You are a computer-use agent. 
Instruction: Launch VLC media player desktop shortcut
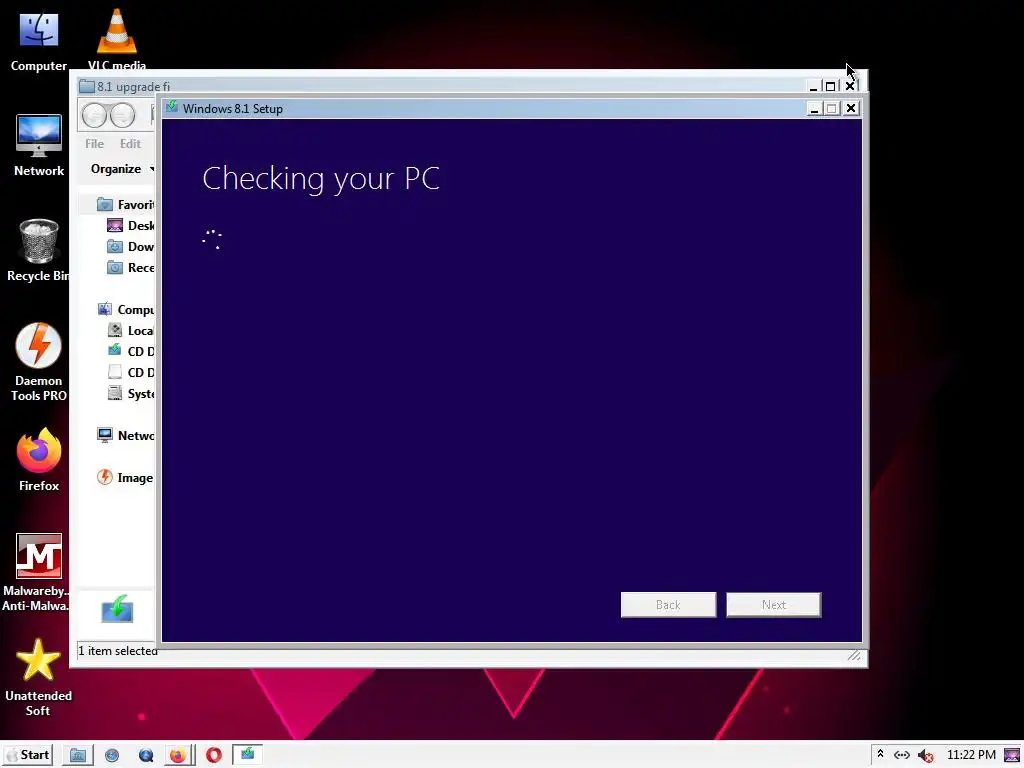click(x=117, y=39)
